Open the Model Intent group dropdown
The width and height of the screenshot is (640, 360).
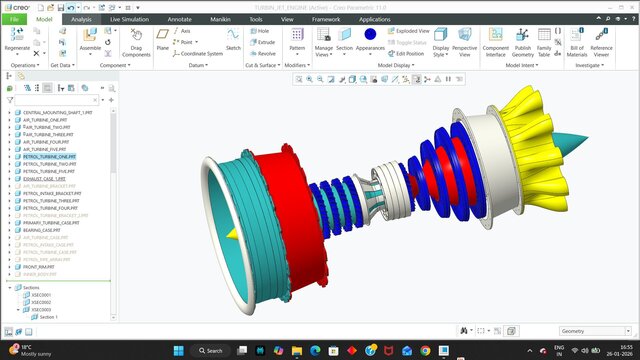click(x=522, y=65)
